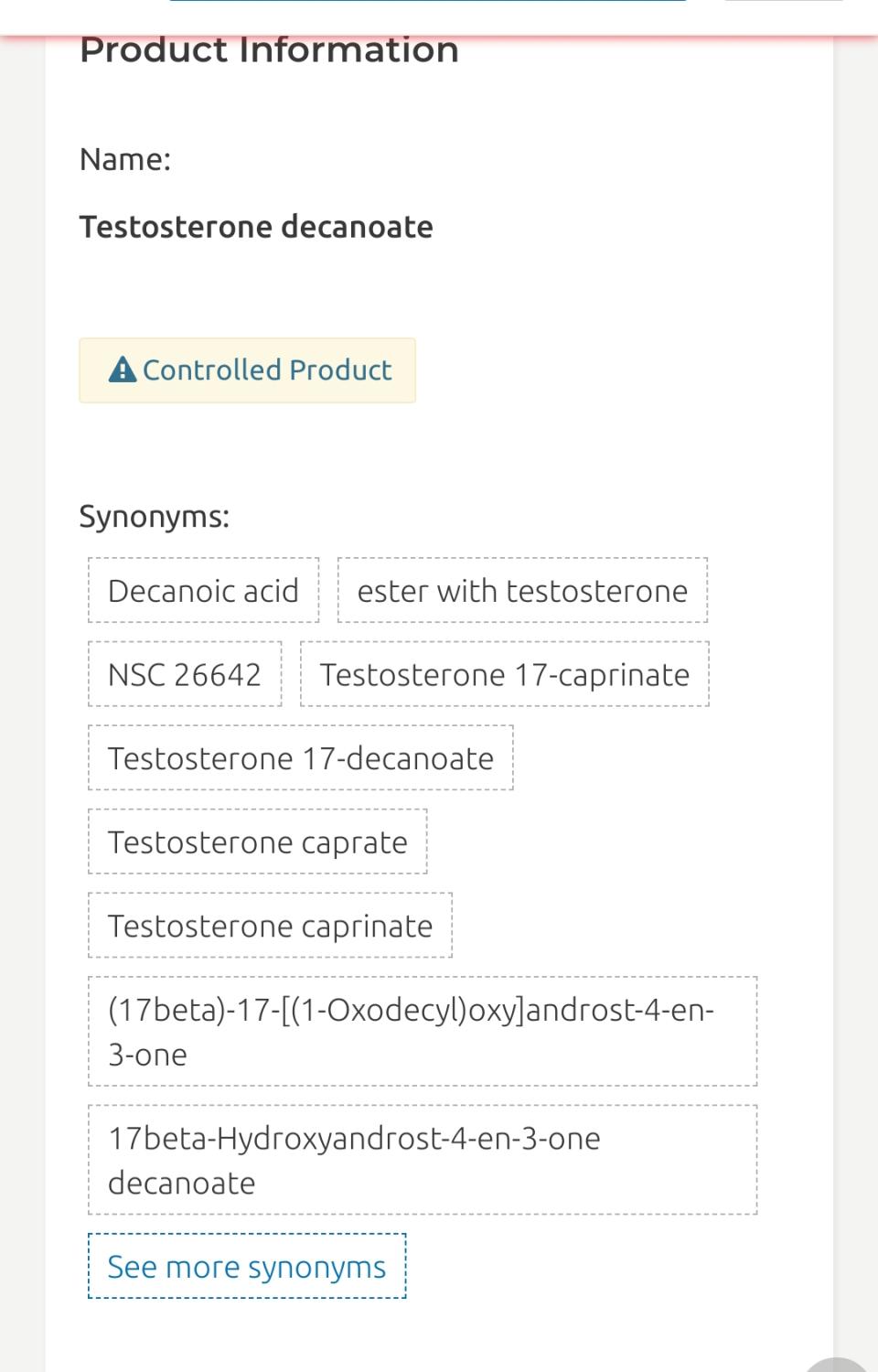The height and width of the screenshot is (1372, 878).
Task: Click the blue-underlined field at page top
Action: point(427,1)
